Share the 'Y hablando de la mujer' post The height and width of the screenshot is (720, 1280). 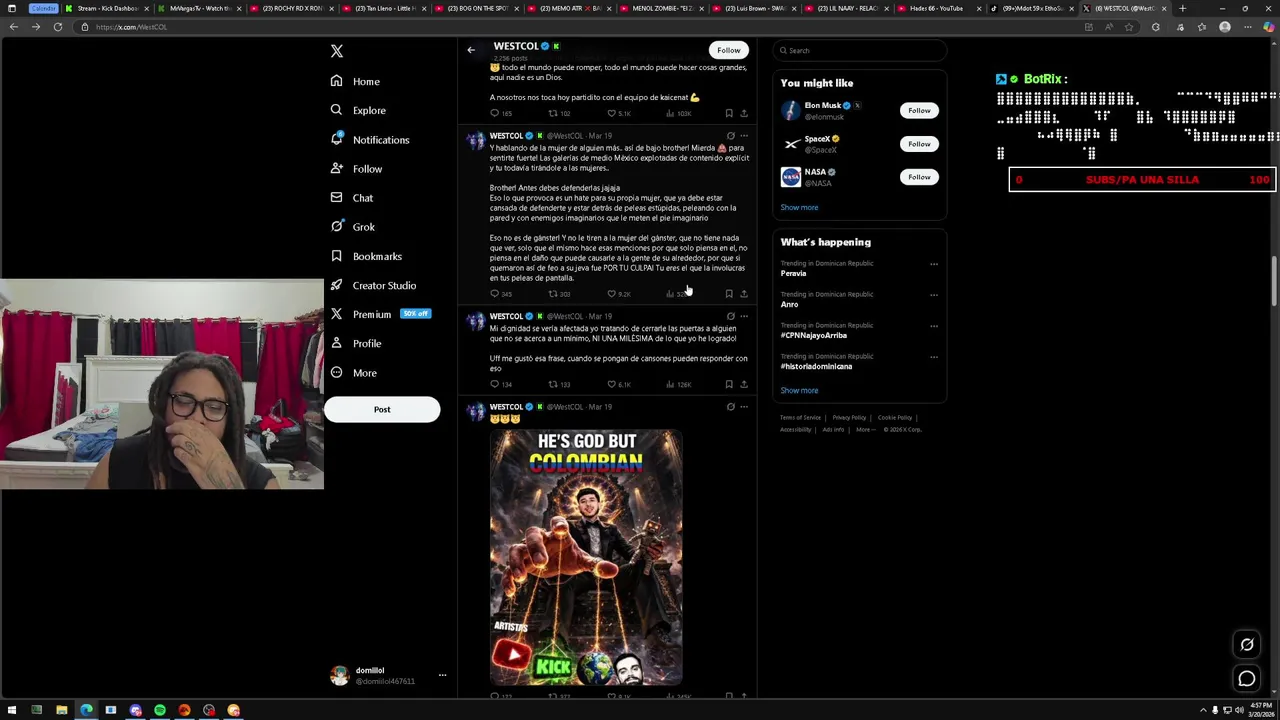pyautogui.click(x=743, y=294)
